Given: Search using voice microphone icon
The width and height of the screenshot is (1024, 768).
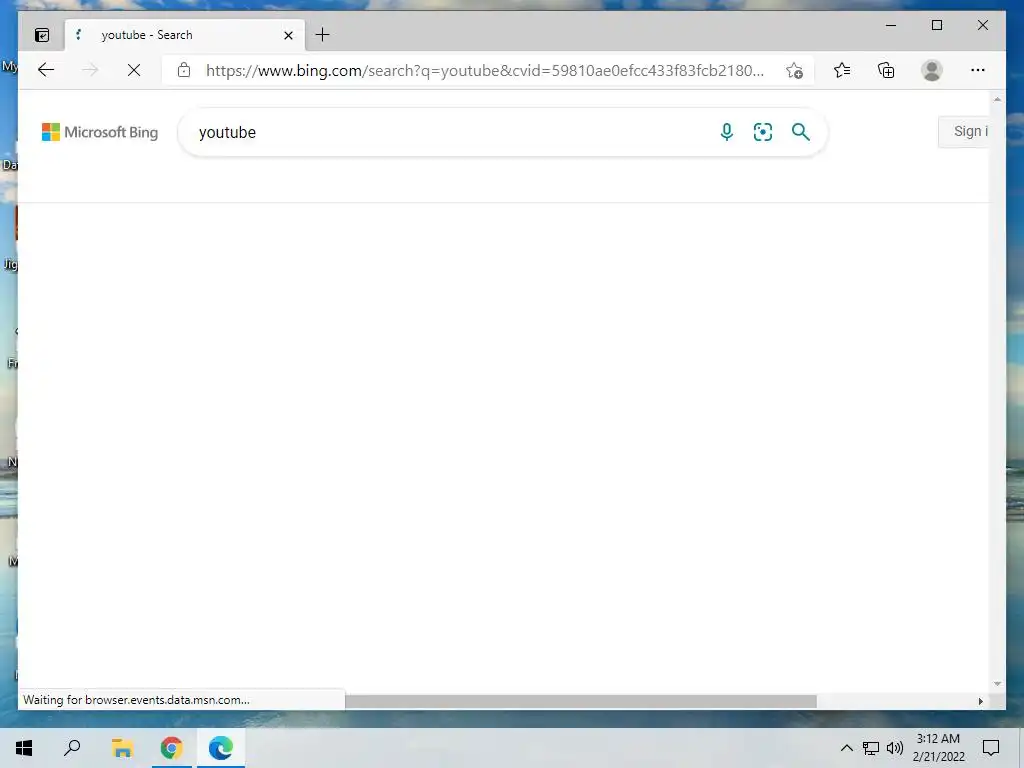Looking at the screenshot, I should 727,132.
